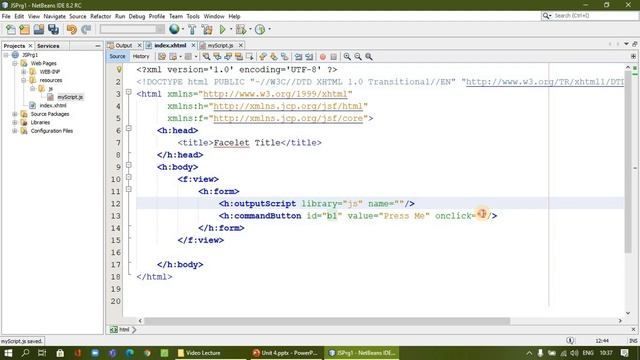Select myScript.js in project tree
The width and height of the screenshot is (640, 360).
(x=70, y=97)
